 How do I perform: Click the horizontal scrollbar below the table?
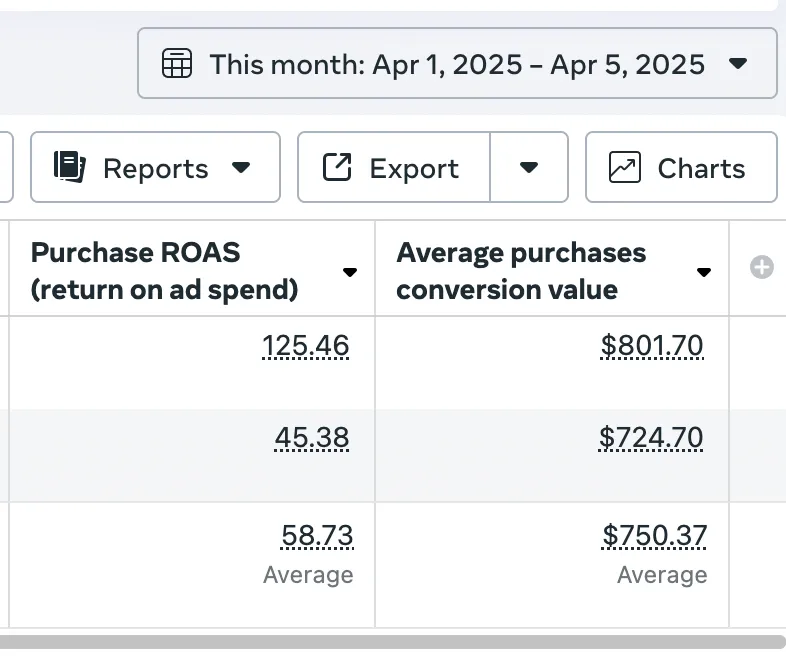[x=393, y=642]
